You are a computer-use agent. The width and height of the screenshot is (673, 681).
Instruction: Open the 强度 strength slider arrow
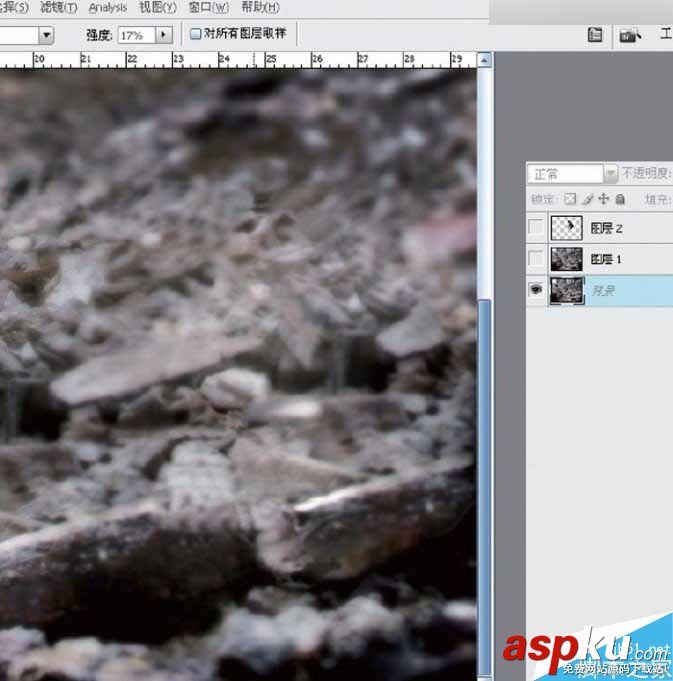(164, 35)
